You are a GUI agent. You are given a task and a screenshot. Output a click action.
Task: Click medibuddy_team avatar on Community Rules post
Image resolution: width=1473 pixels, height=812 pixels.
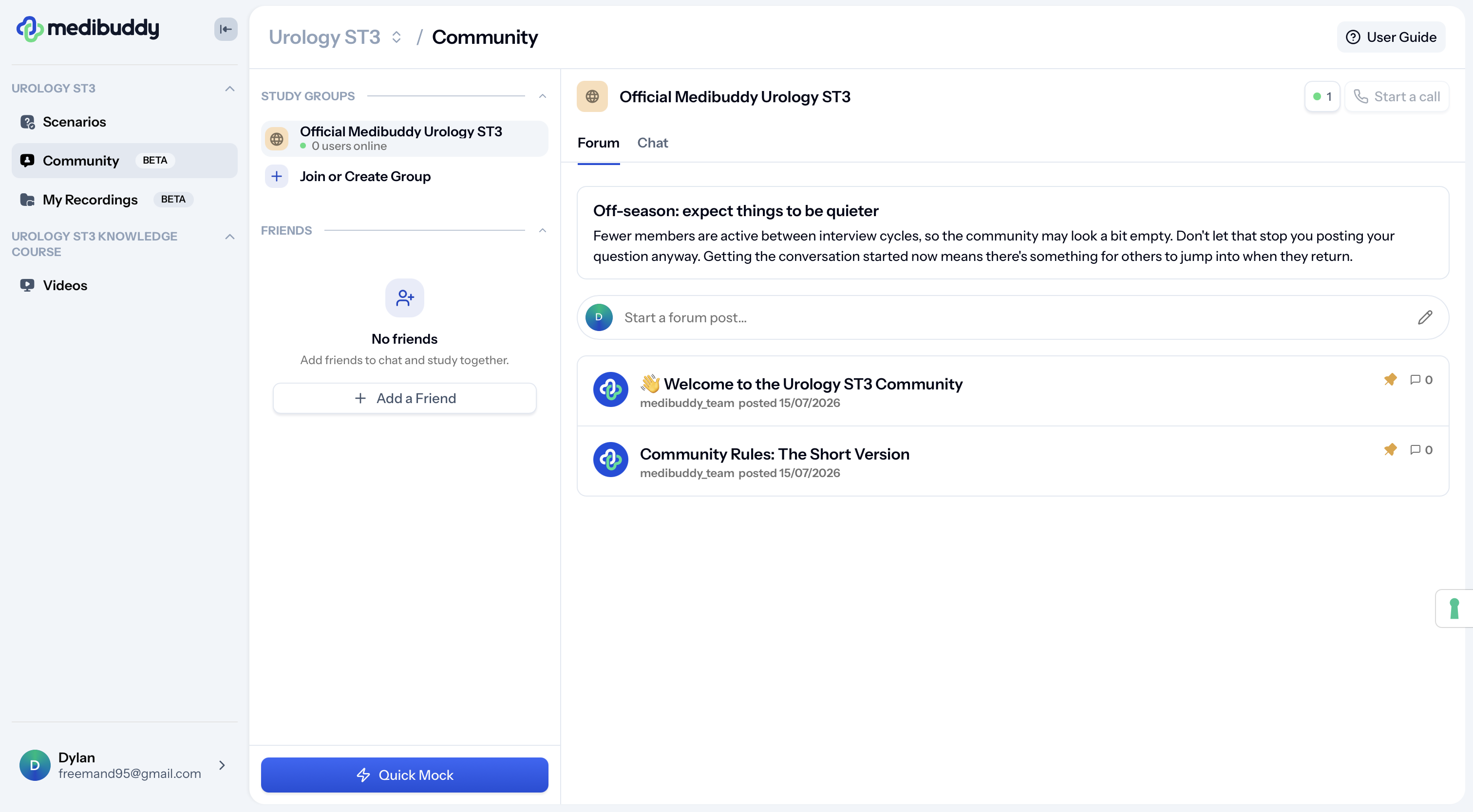pos(611,460)
